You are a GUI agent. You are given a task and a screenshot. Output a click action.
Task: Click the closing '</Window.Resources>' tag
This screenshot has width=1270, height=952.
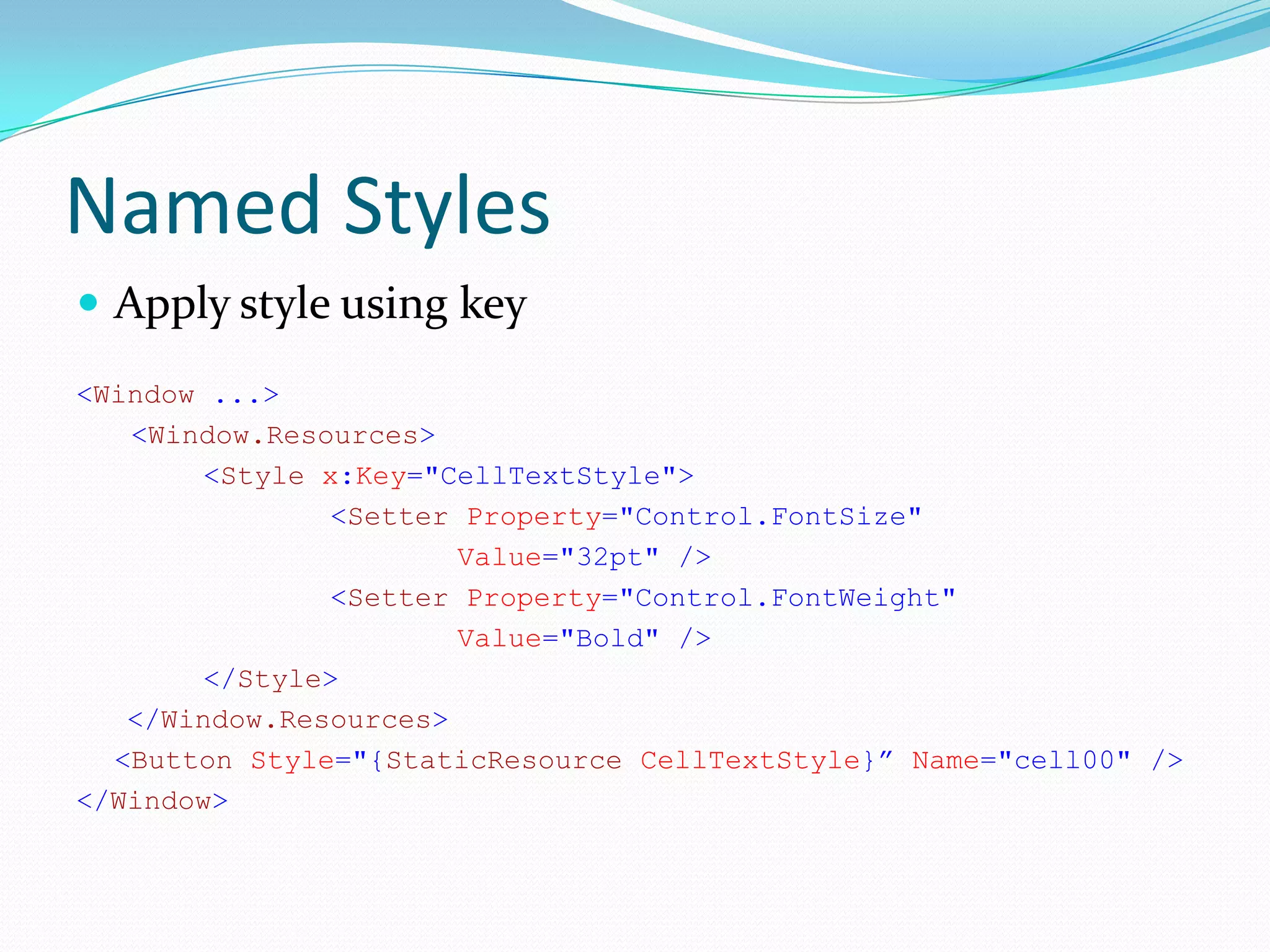pyautogui.click(x=288, y=720)
